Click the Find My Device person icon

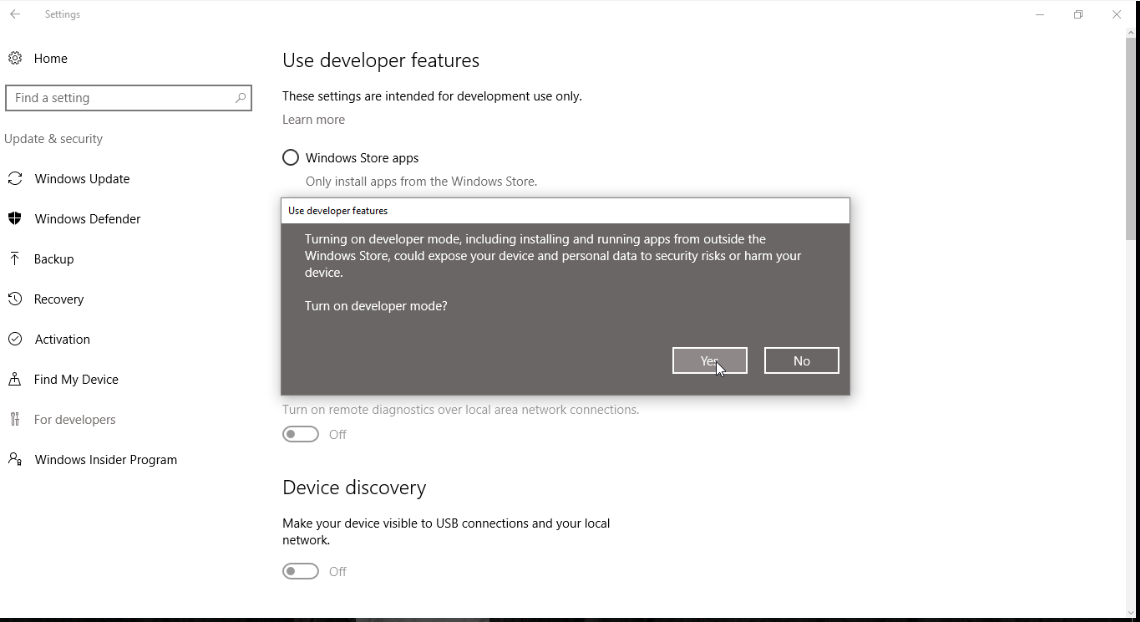tap(15, 379)
